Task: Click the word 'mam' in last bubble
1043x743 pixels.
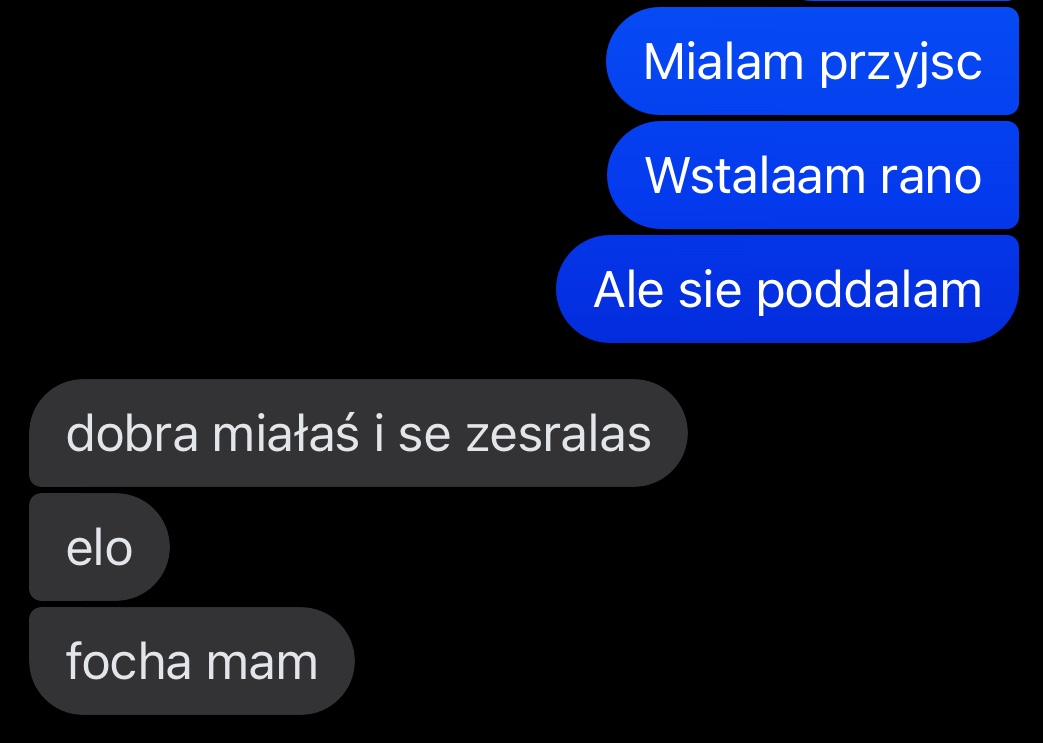Action: [x=262, y=667]
